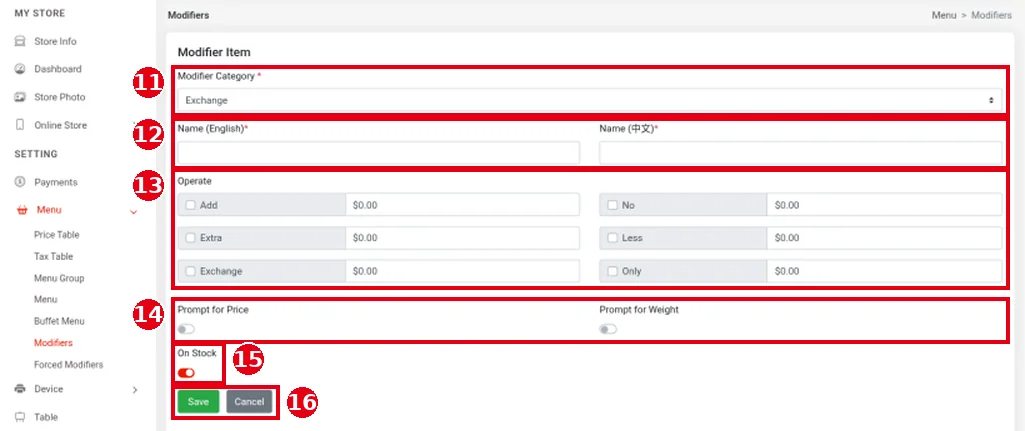Click the Only price field $0.00
1025x431 pixels.
tap(884, 271)
